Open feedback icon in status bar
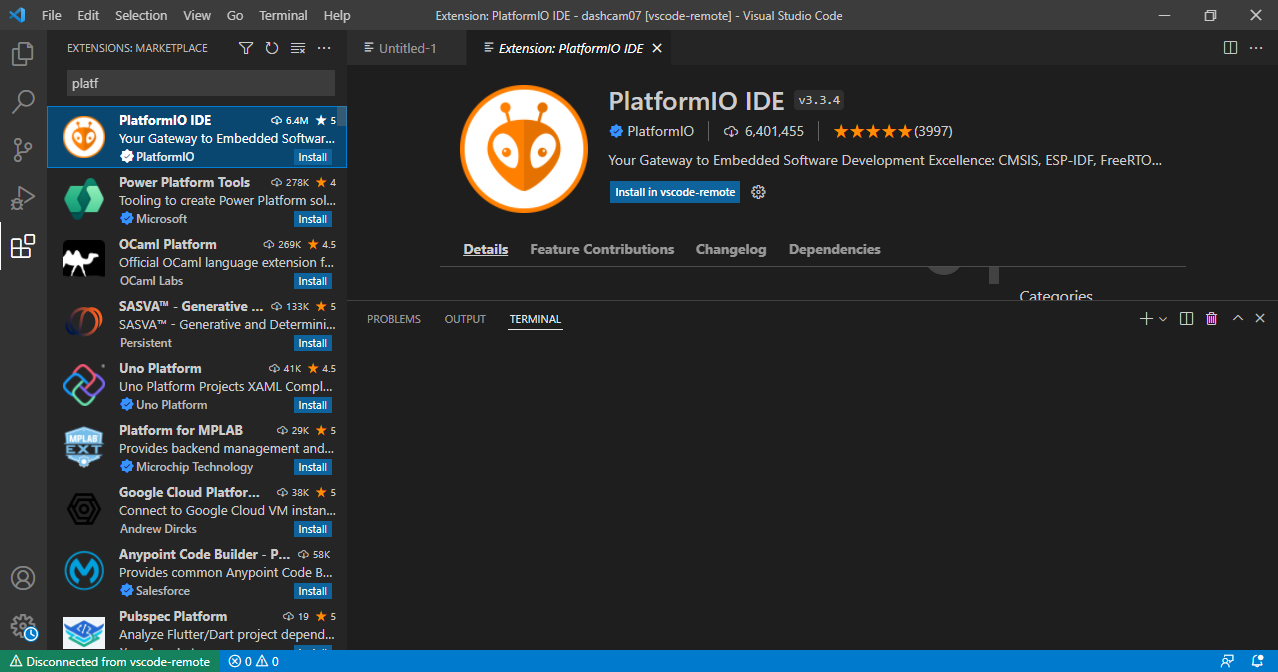 [1227, 661]
